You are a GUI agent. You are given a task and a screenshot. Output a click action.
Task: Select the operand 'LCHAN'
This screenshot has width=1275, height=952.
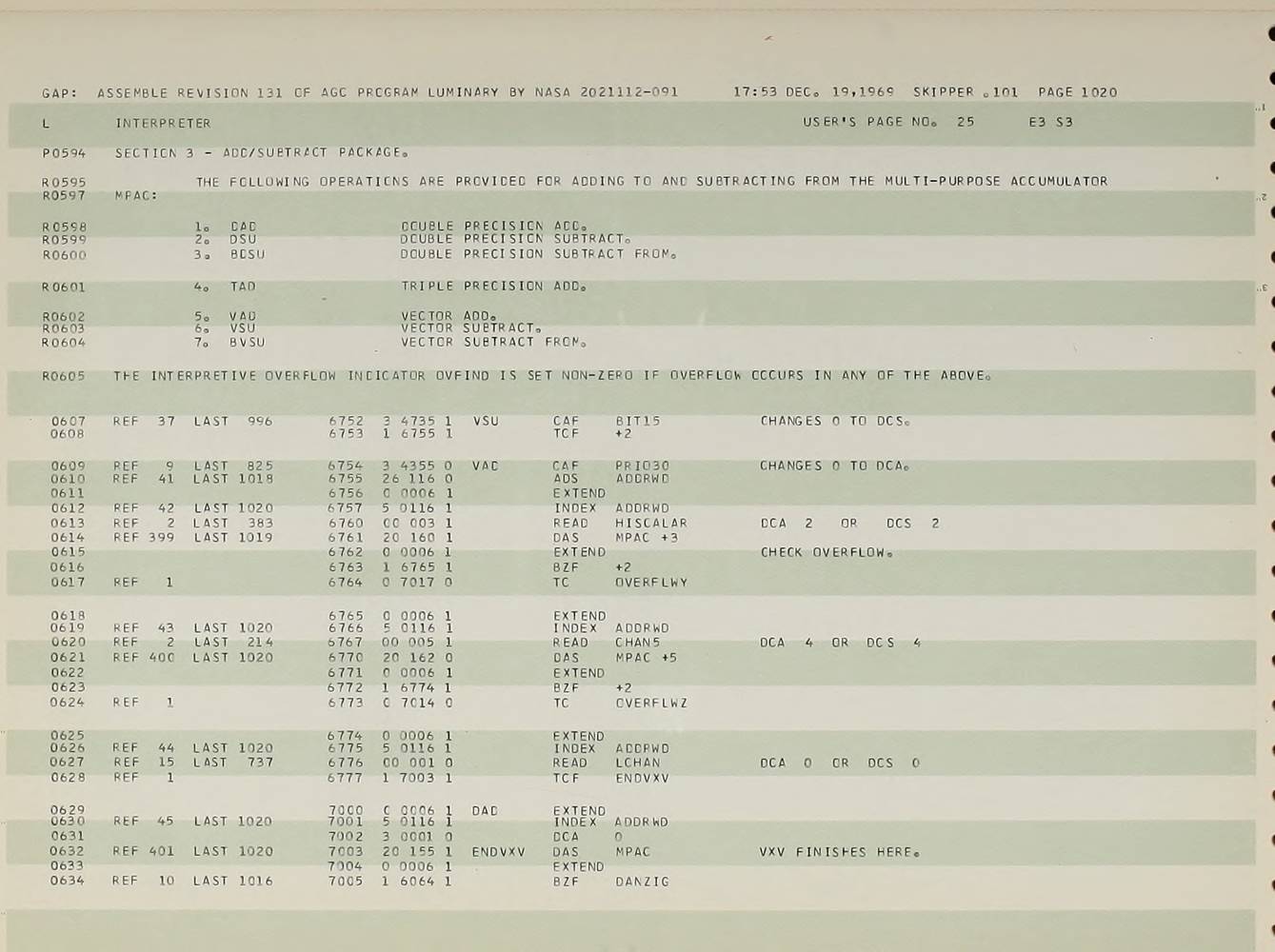click(638, 763)
